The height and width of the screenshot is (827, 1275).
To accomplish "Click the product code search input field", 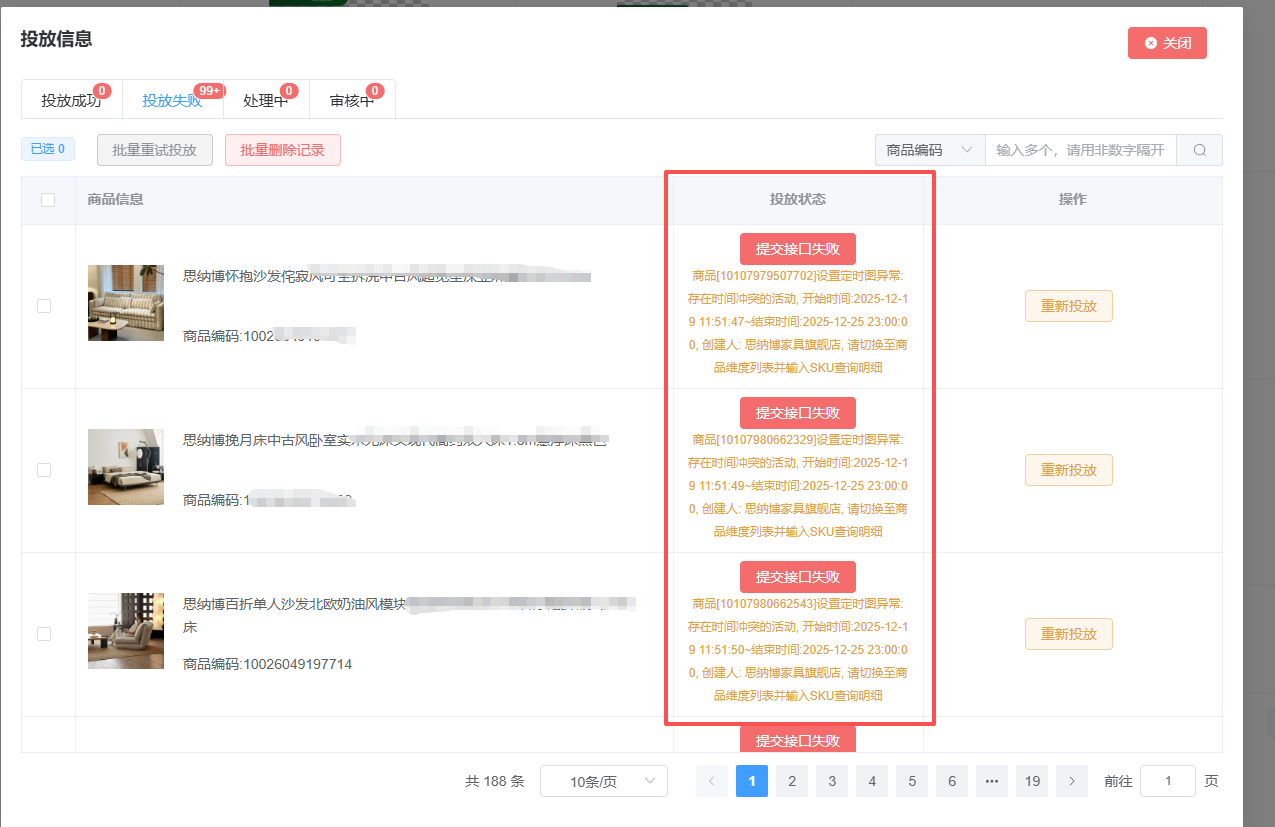I will click(x=1080, y=150).
